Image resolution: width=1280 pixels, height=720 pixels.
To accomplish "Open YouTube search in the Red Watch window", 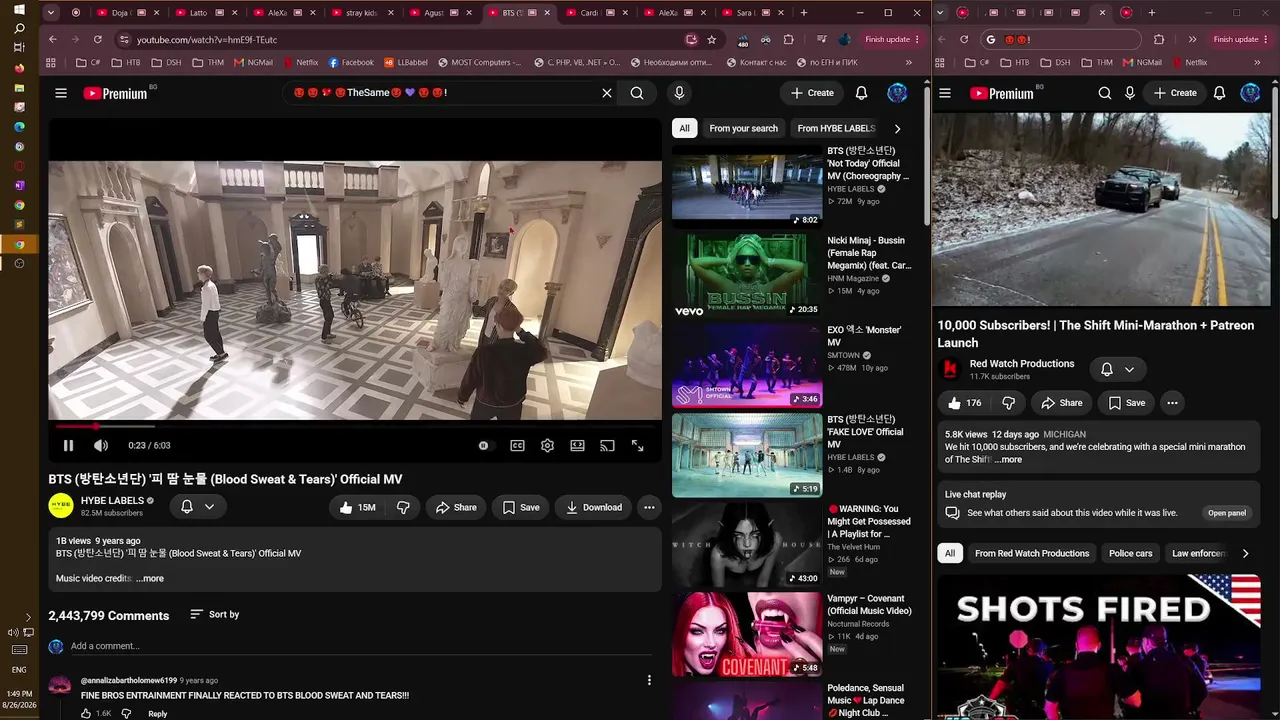I will (x=1105, y=93).
